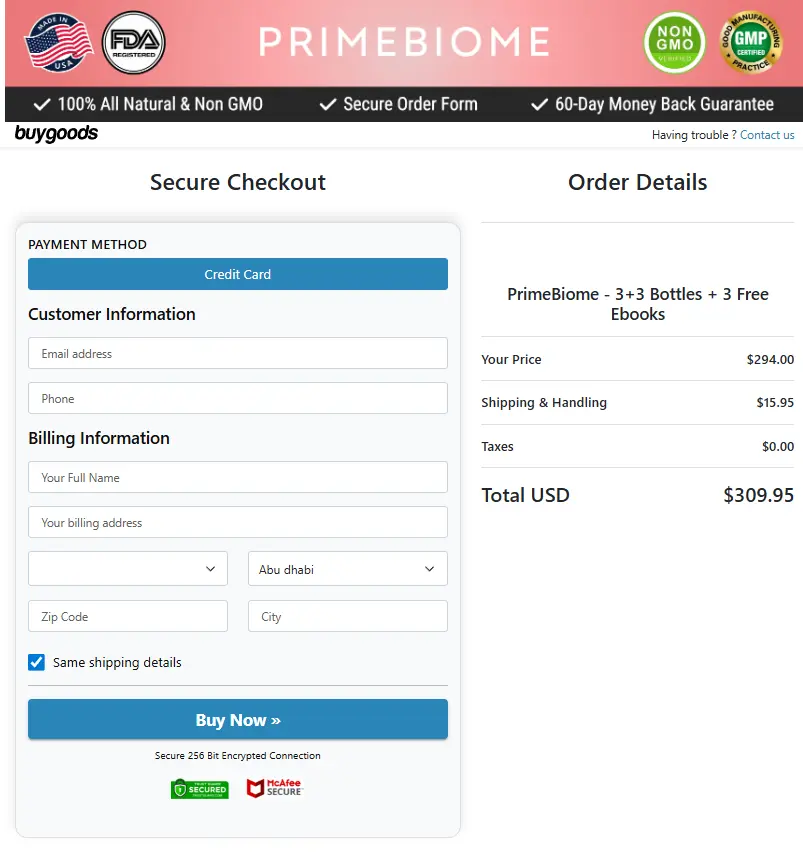The image size is (803, 853).
Task: Click the Zip Code field
Action: 127,616
